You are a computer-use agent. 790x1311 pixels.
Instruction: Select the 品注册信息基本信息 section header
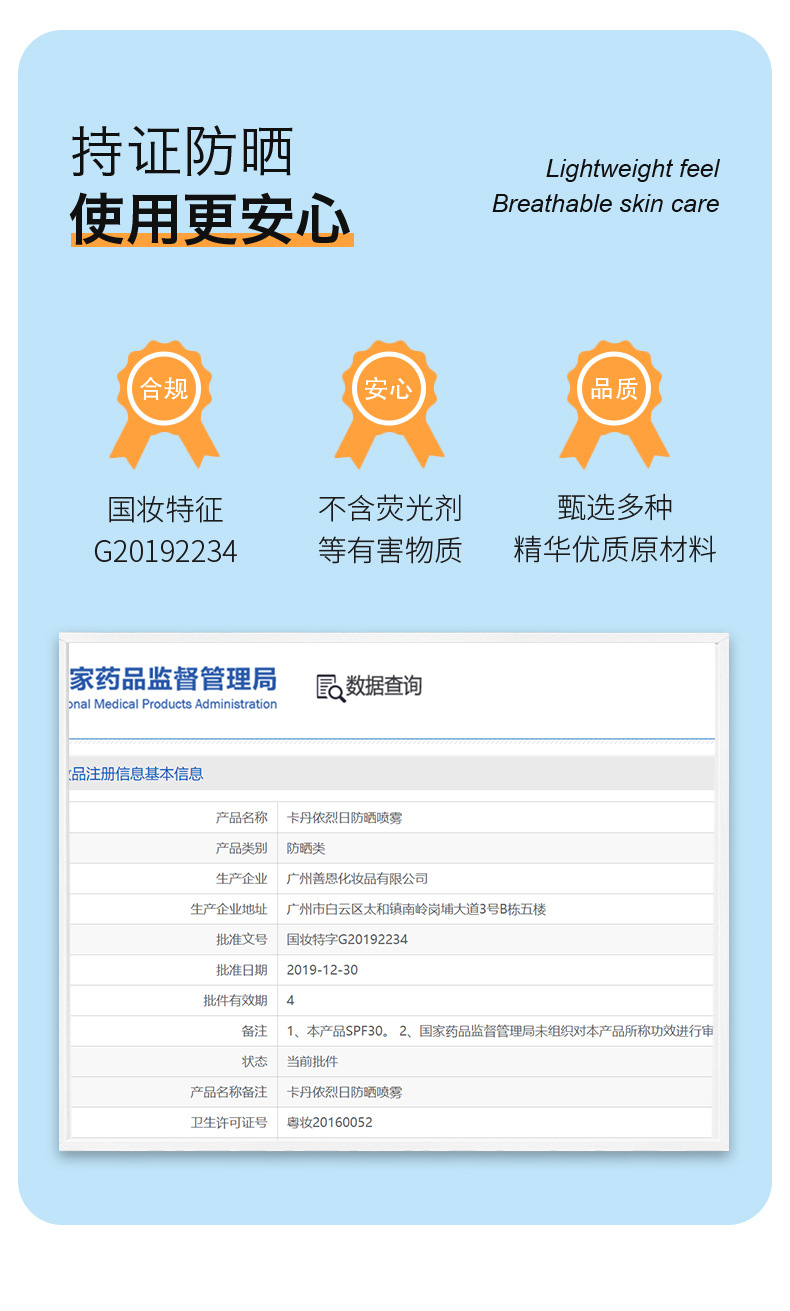coord(136,773)
